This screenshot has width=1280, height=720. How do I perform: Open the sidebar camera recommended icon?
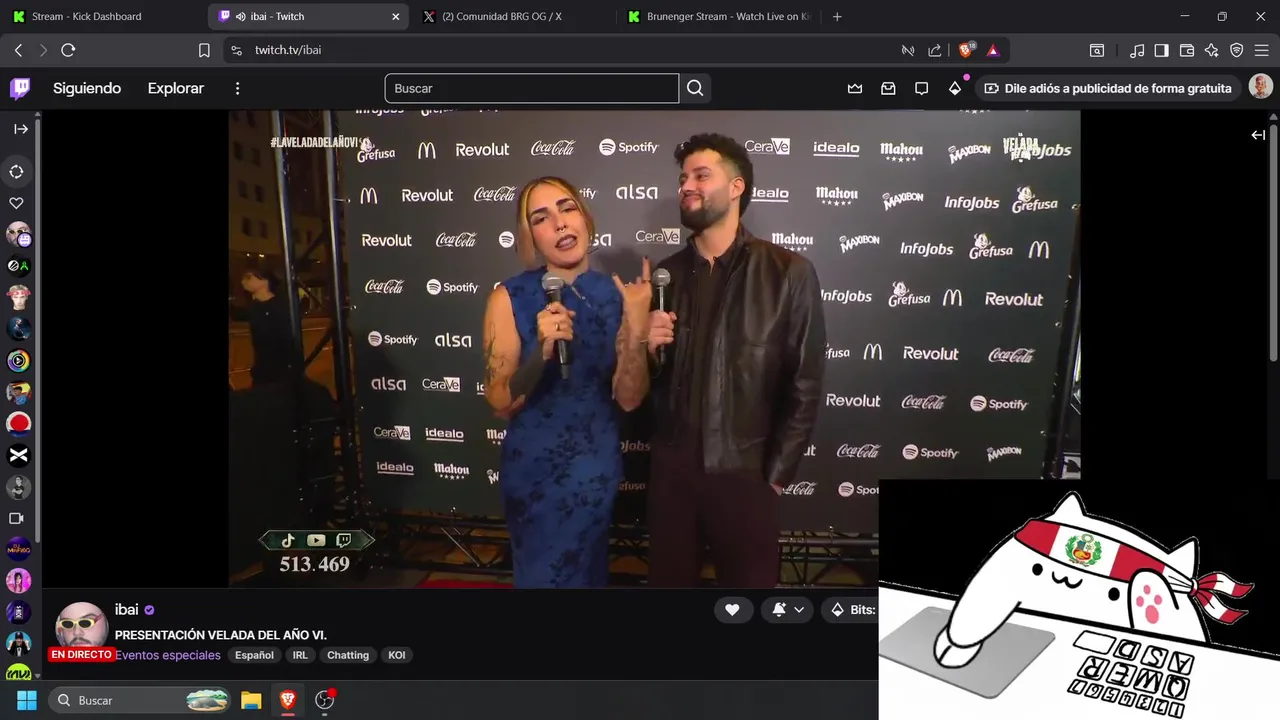[16, 518]
